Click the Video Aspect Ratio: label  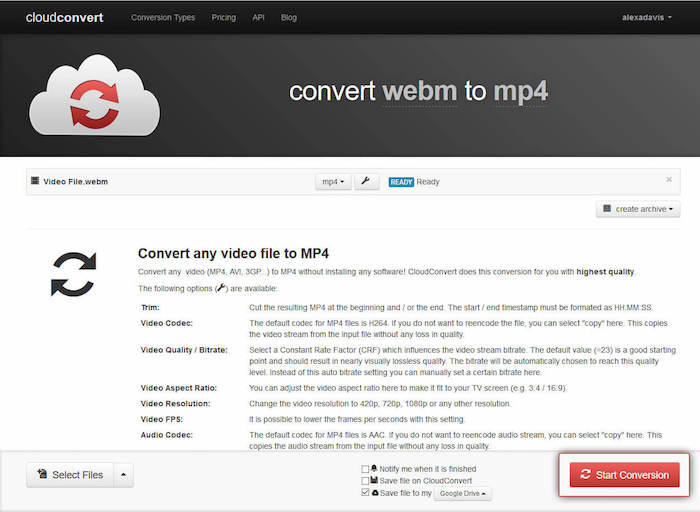[x=179, y=388]
